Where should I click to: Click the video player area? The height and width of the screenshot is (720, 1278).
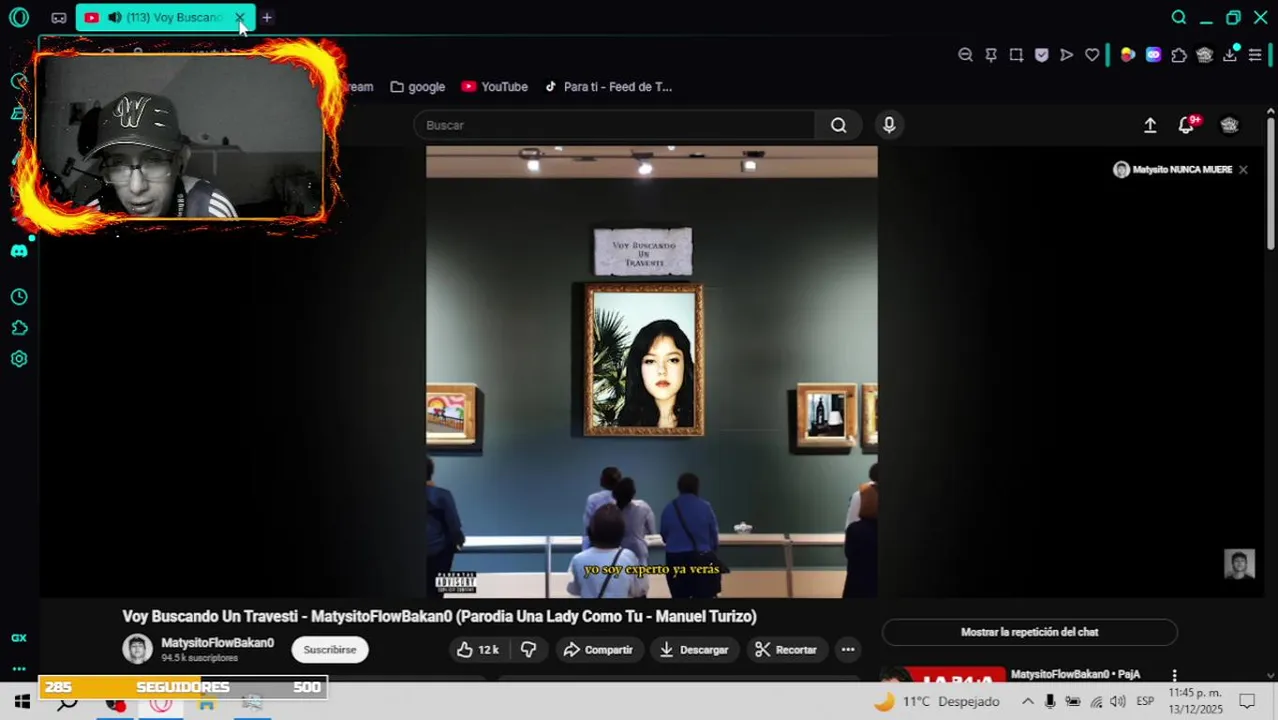(x=652, y=372)
